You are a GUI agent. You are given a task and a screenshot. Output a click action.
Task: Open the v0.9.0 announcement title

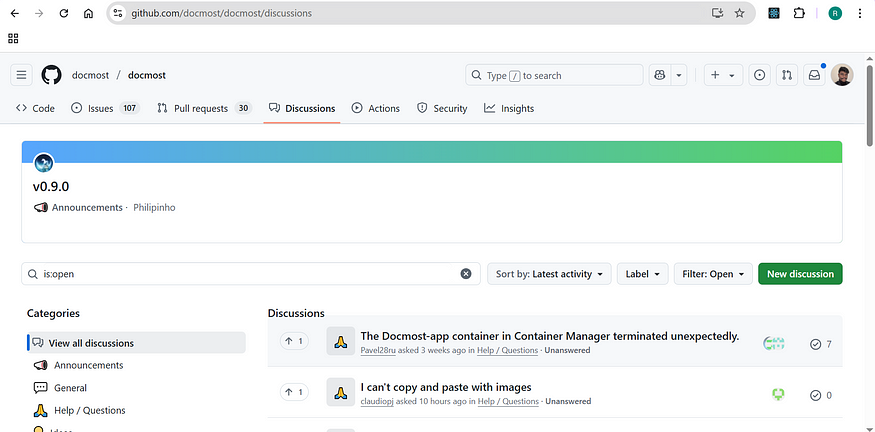coord(51,187)
